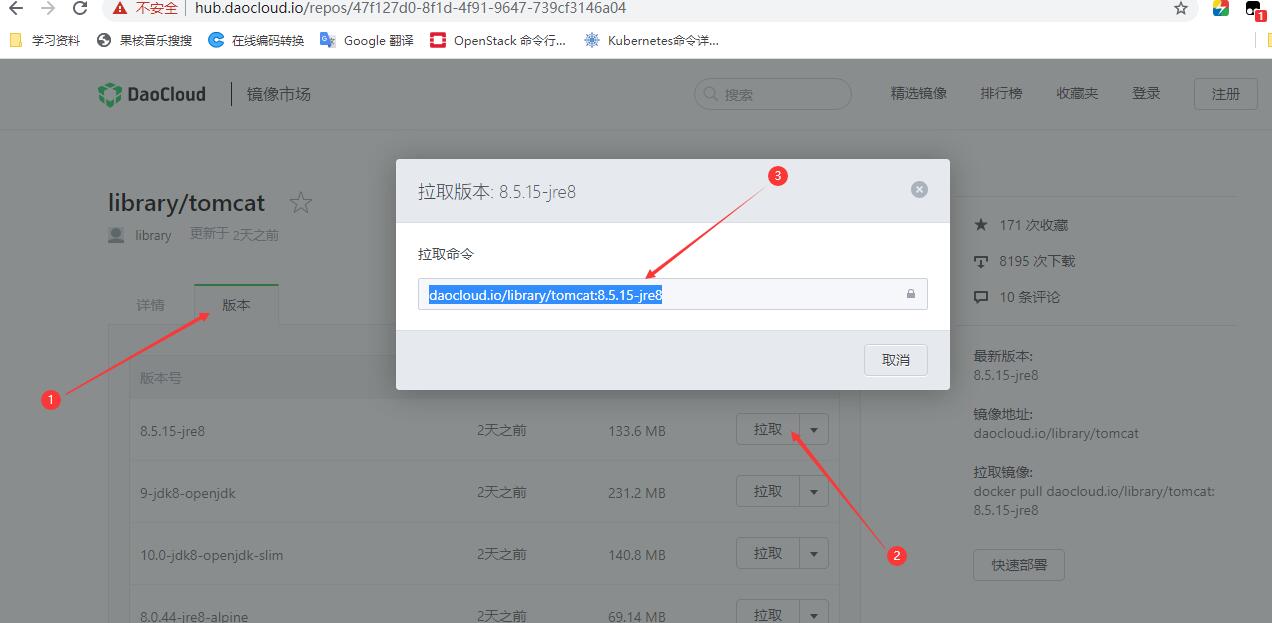Click the 注册 button
Image resolution: width=1272 pixels, height=623 pixels.
(x=1226, y=94)
